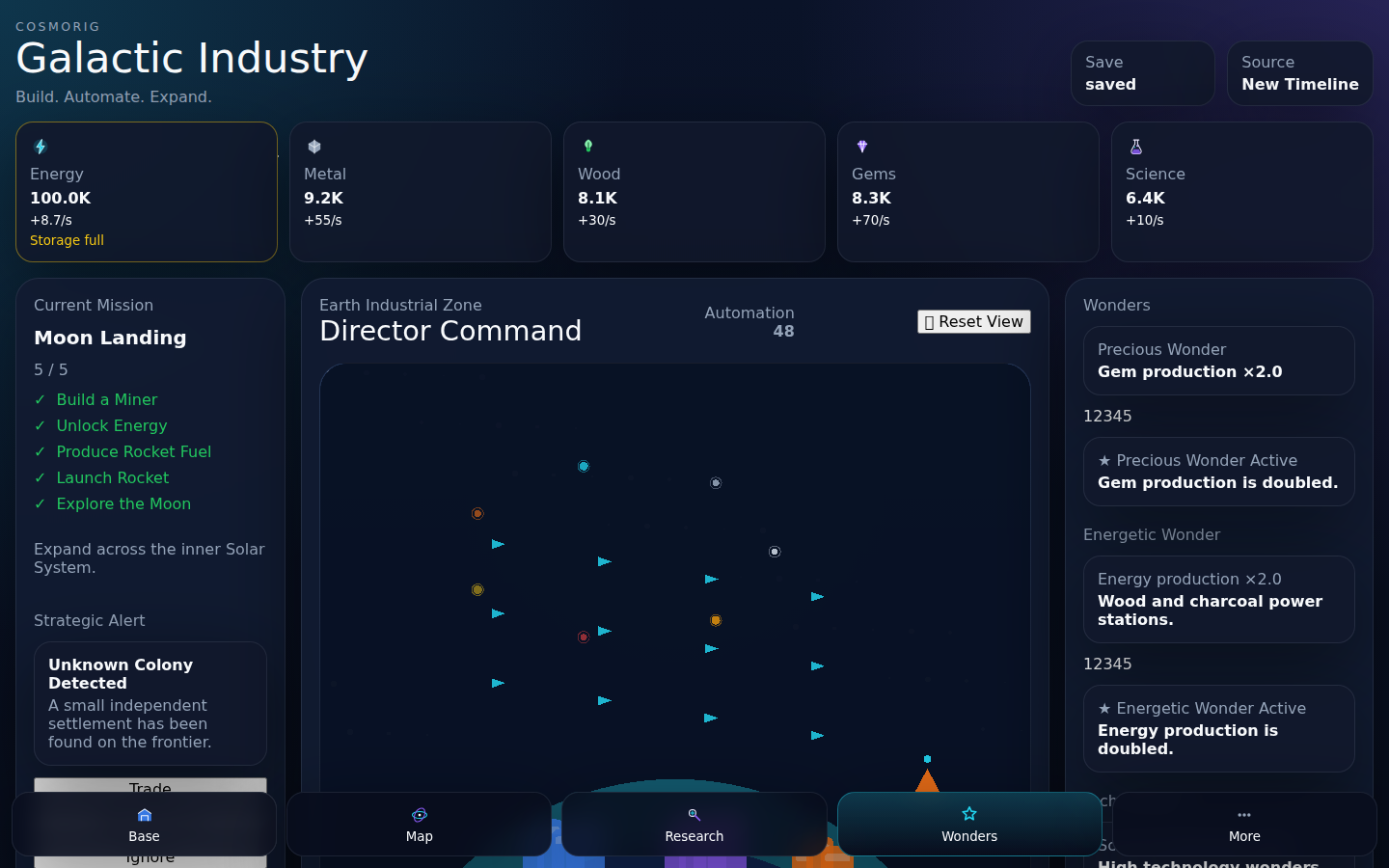
Task: Click the "Galactic Industry" title
Action: pyautogui.click(x=192, y=58)
